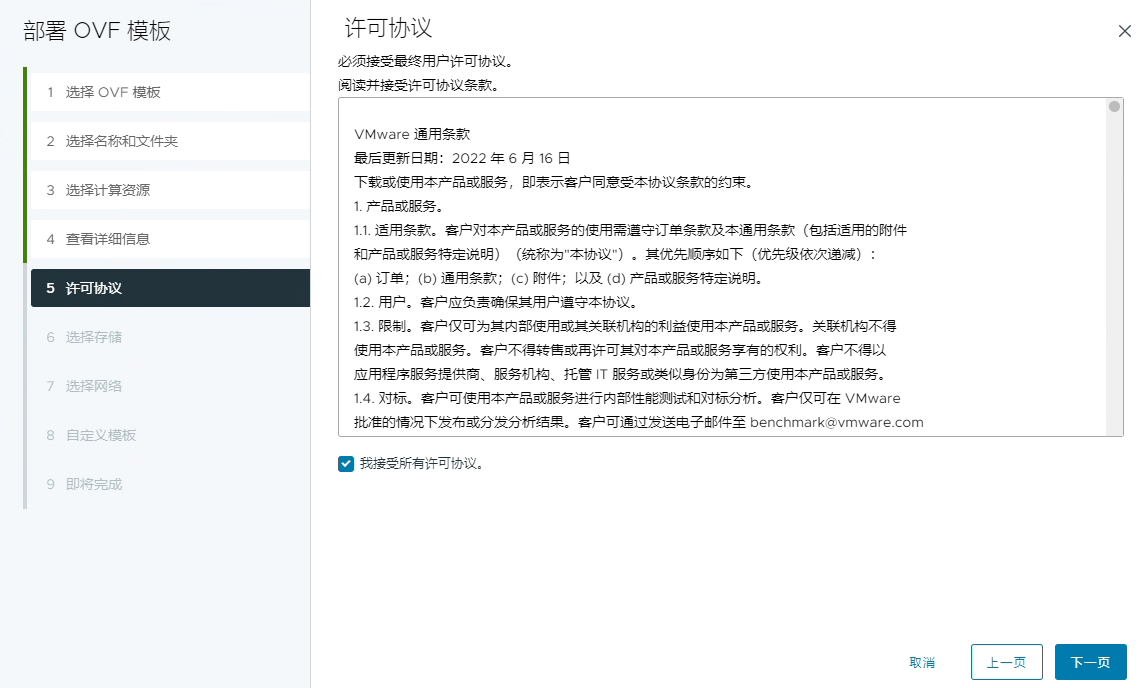
Task: Go to step 3 选择计算资源
Action: click(x=170, y=190)
